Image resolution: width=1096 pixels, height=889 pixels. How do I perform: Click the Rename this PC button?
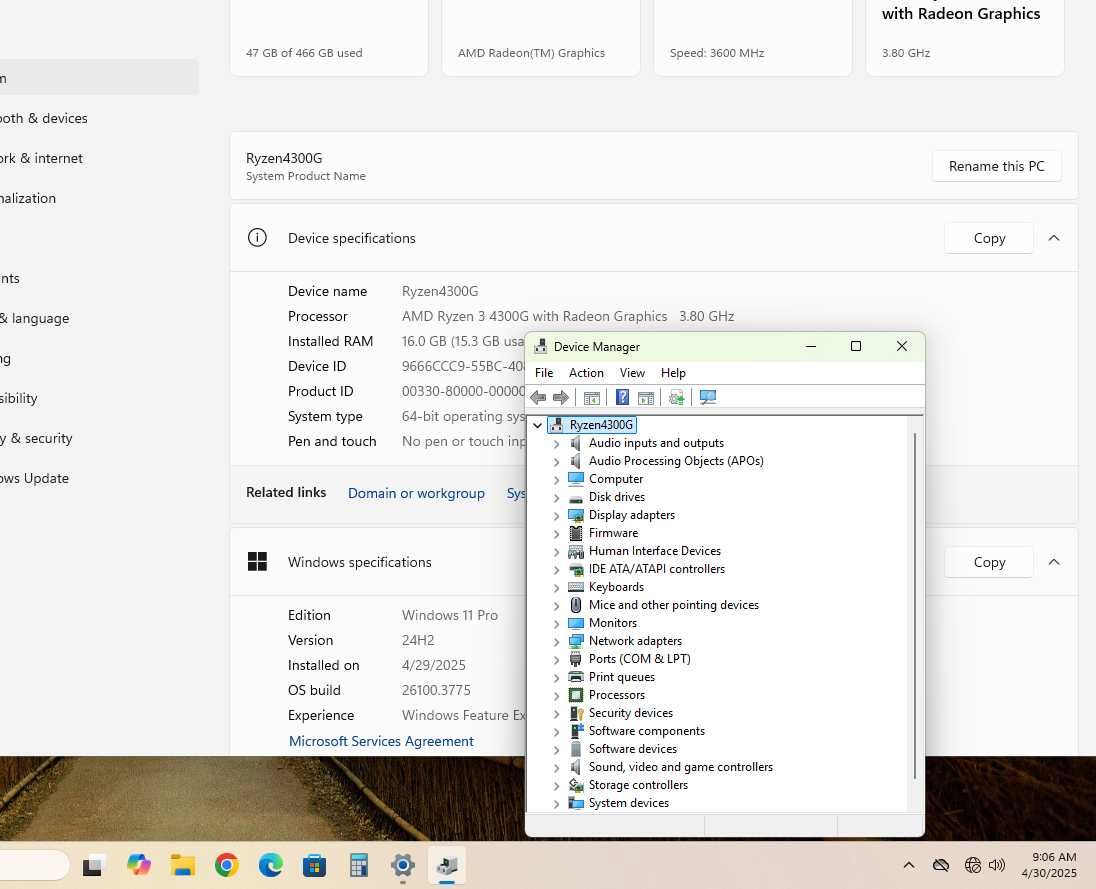tap(996, 166)
